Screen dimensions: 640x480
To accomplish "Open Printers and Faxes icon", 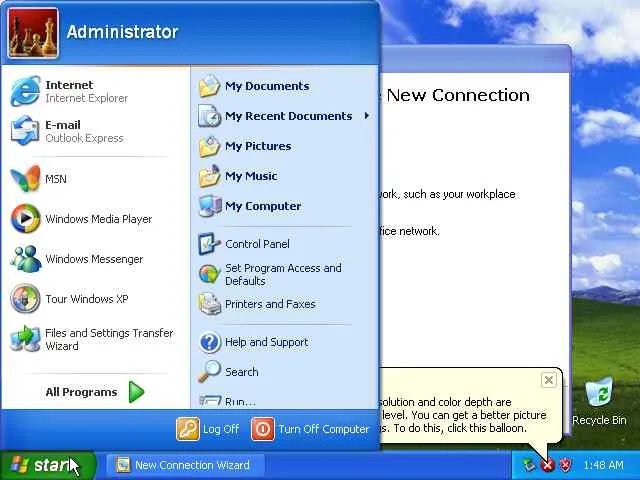I will (x=209, y=304).
